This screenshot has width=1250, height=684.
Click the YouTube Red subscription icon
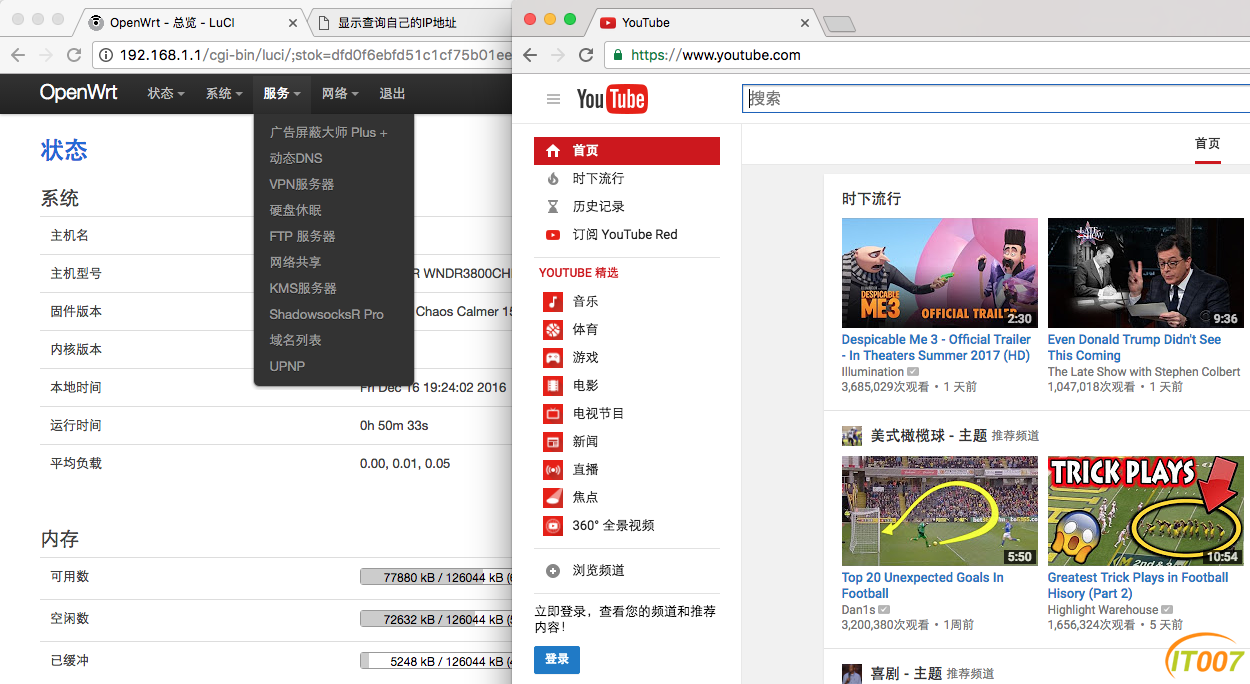pyautogui.click(x=553, y=235)
